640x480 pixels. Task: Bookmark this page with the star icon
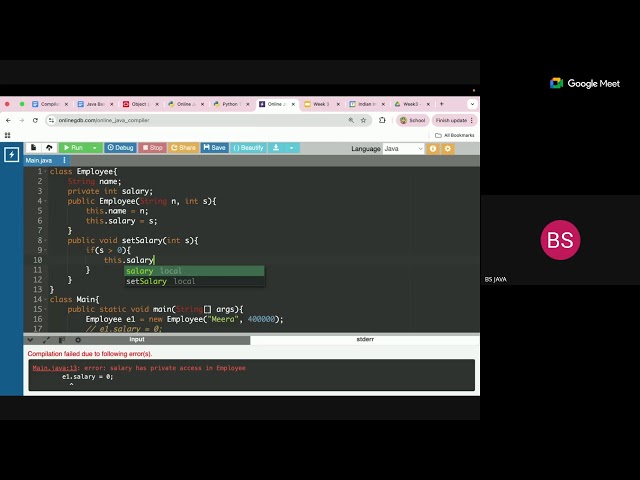(363, 120)
